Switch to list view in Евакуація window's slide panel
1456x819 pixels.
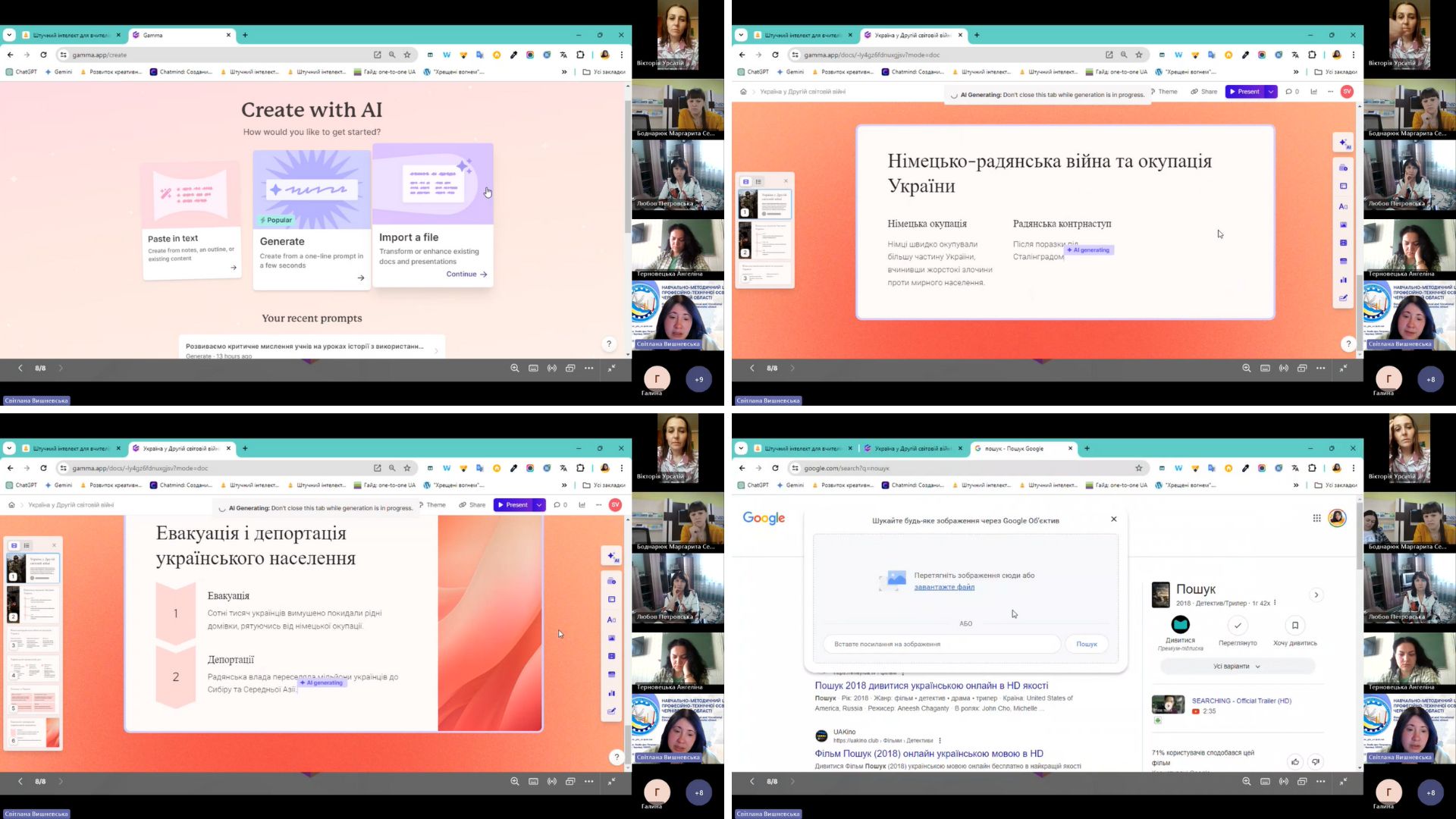[x=27, y=545]
